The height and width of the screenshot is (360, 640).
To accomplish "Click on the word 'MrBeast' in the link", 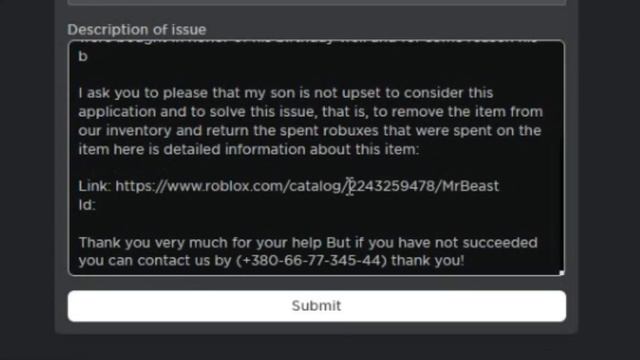I will [470, 186].
